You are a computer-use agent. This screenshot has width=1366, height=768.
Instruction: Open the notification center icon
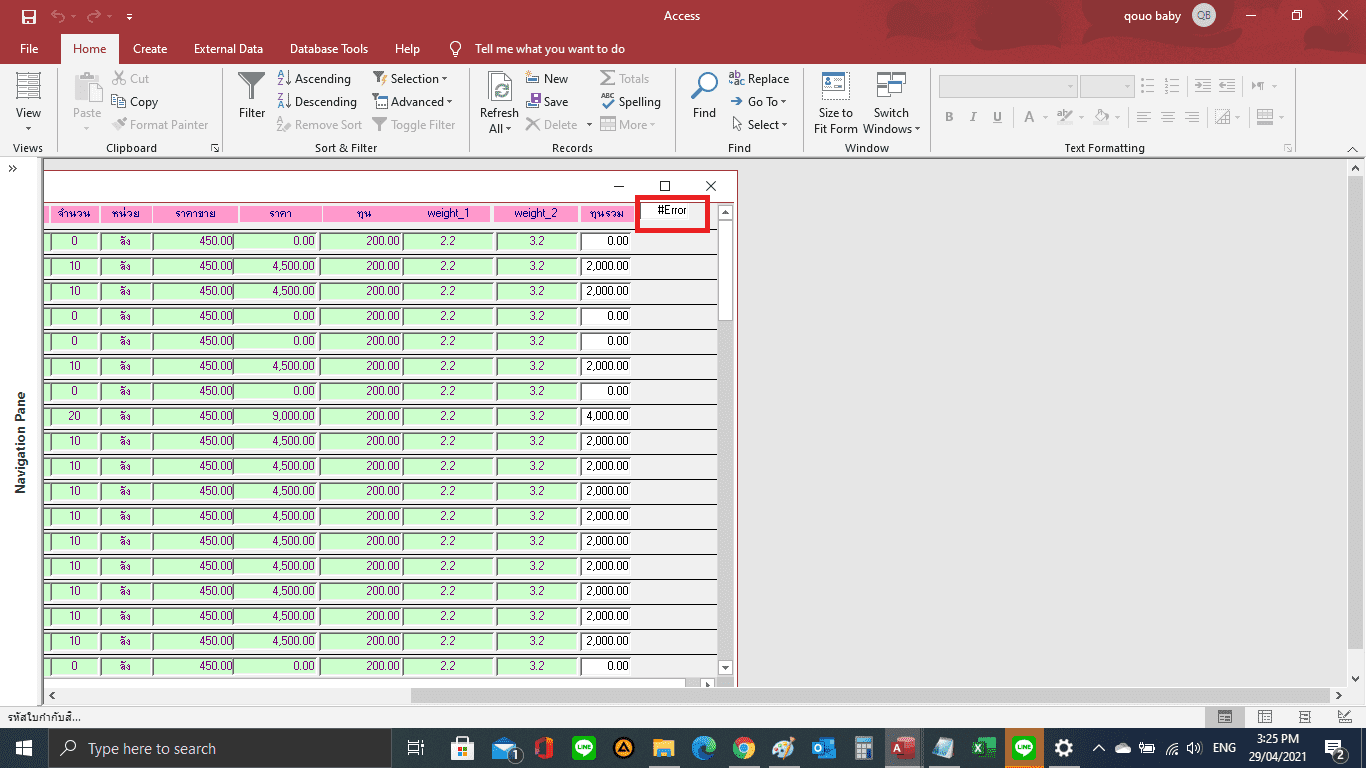pos(1335,748)
